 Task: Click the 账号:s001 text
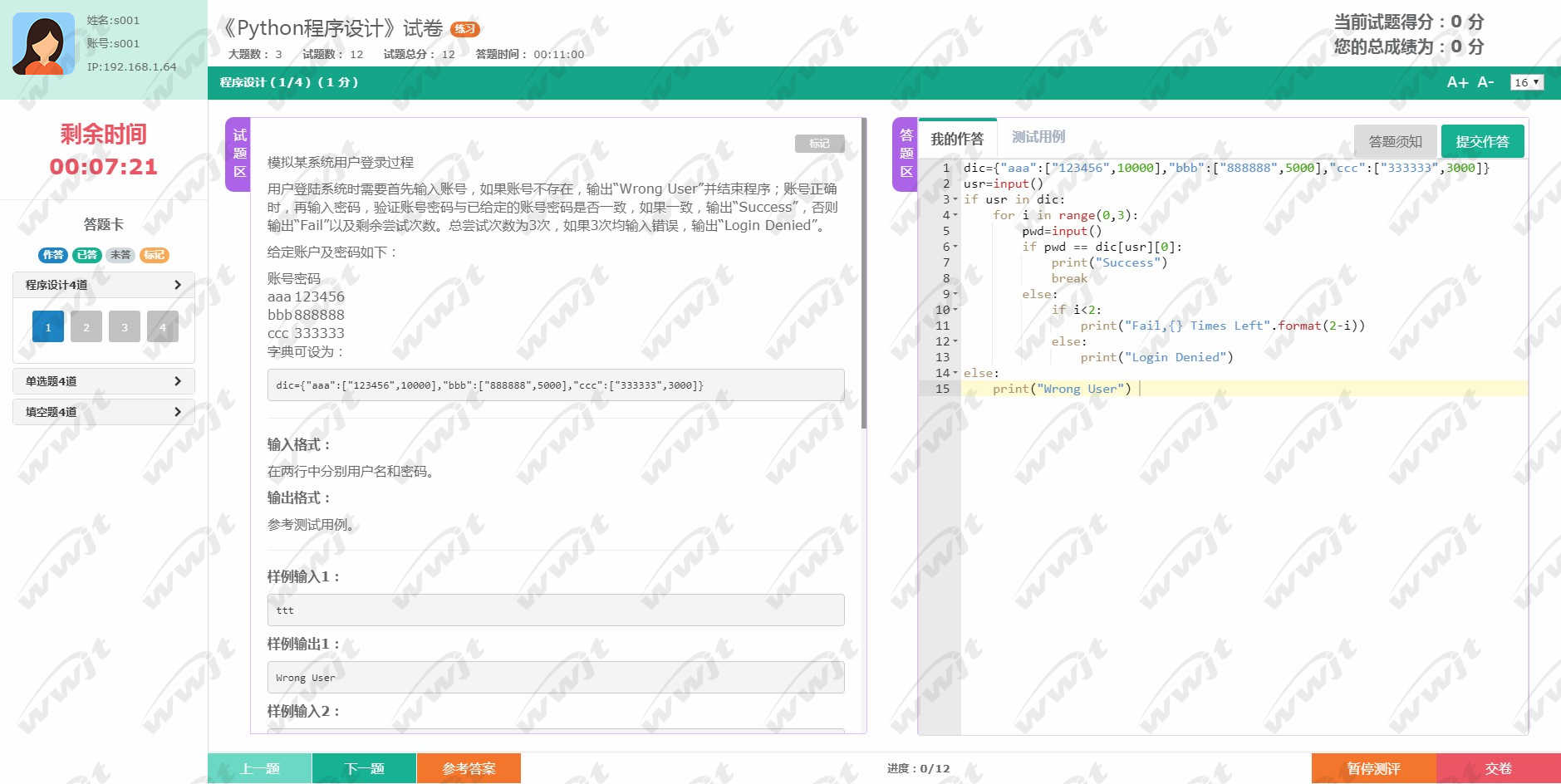113,43
